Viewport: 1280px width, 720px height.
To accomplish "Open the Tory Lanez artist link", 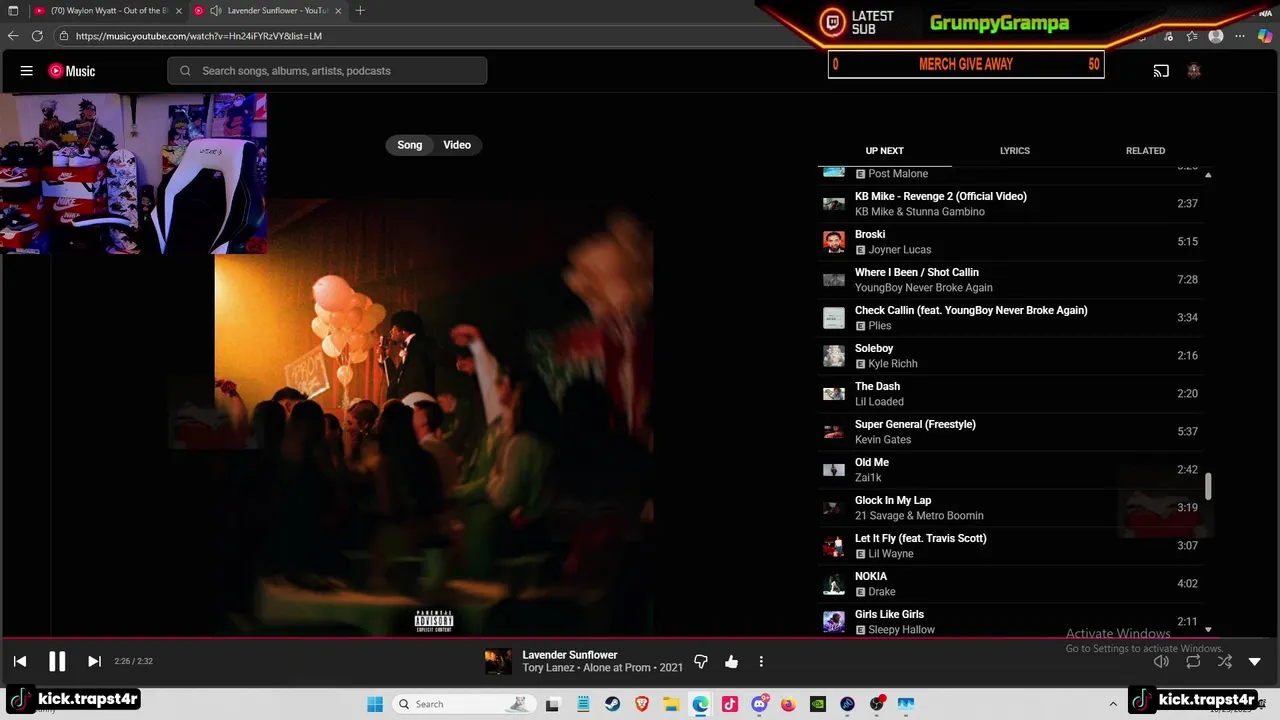I will (x=548, y=668).
